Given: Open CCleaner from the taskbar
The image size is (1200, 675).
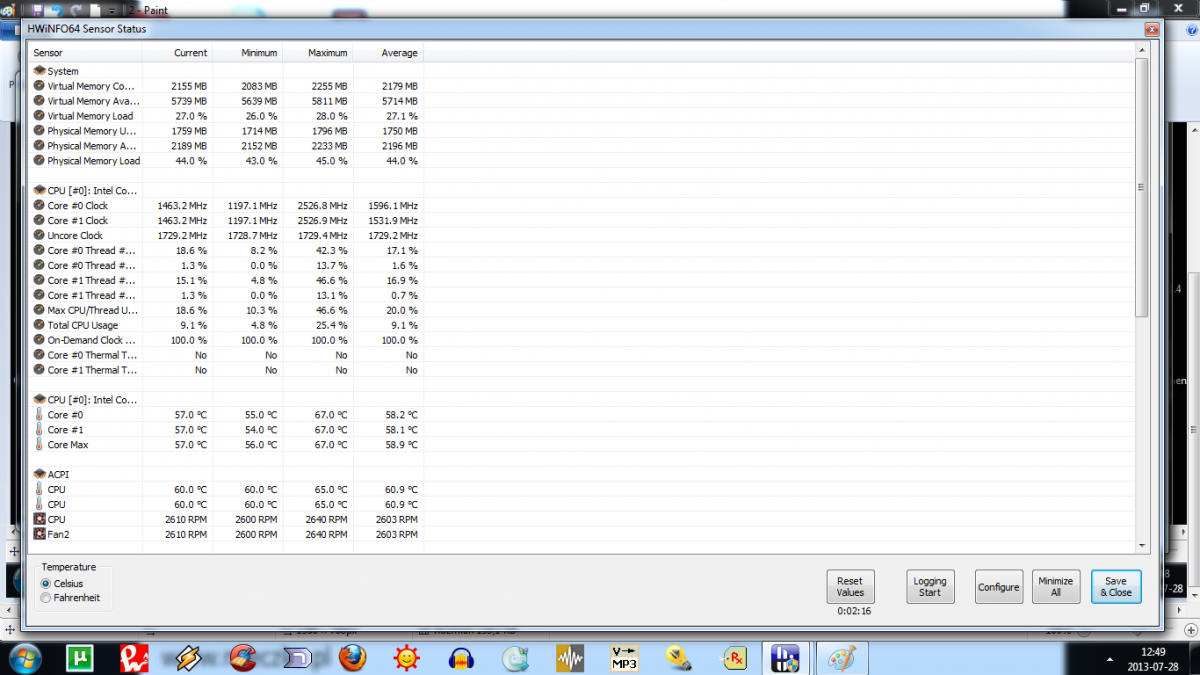Looking at the screenshot, I should click(243, 658).
